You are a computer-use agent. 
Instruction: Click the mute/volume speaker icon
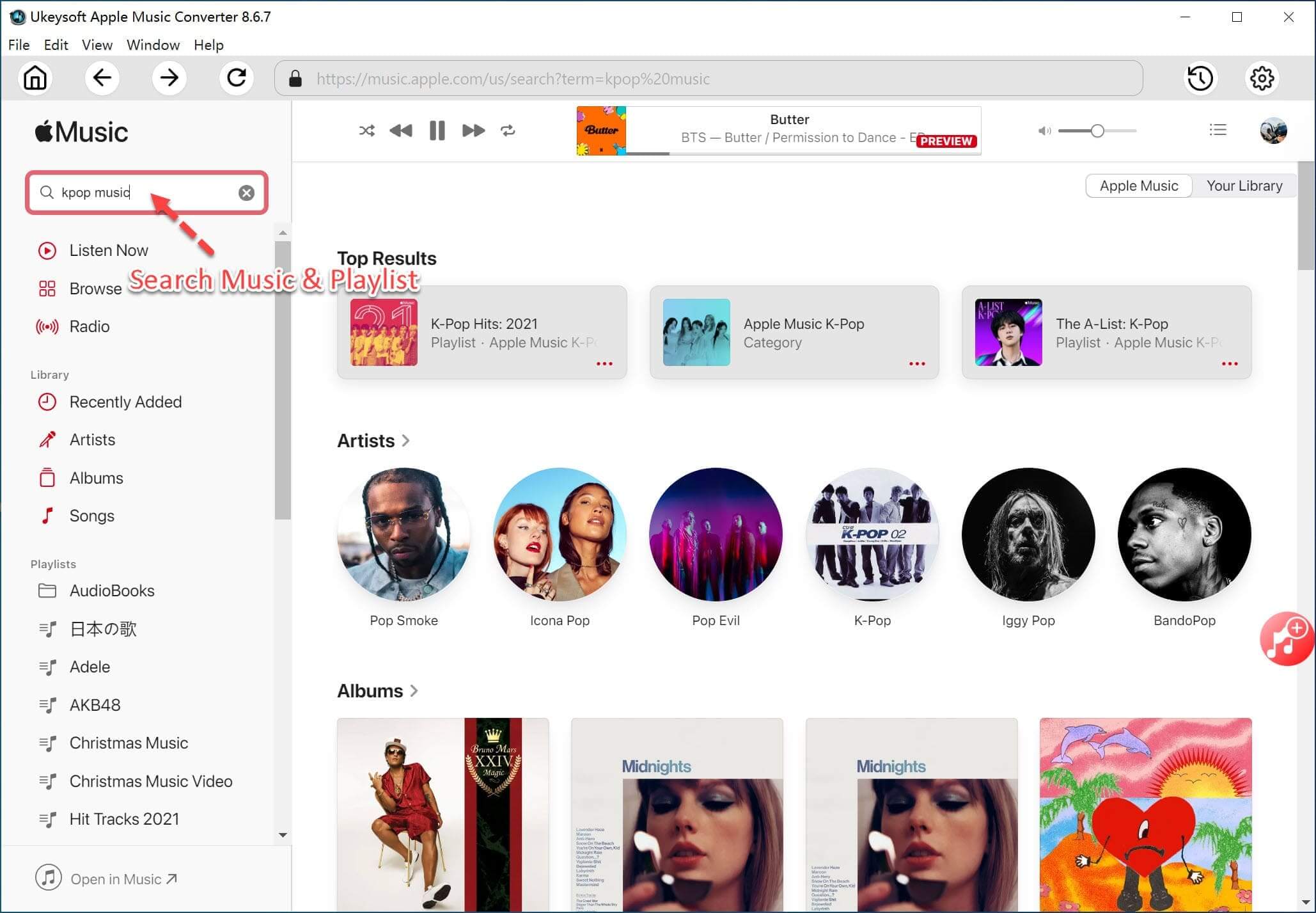[x=1043, y=131]
